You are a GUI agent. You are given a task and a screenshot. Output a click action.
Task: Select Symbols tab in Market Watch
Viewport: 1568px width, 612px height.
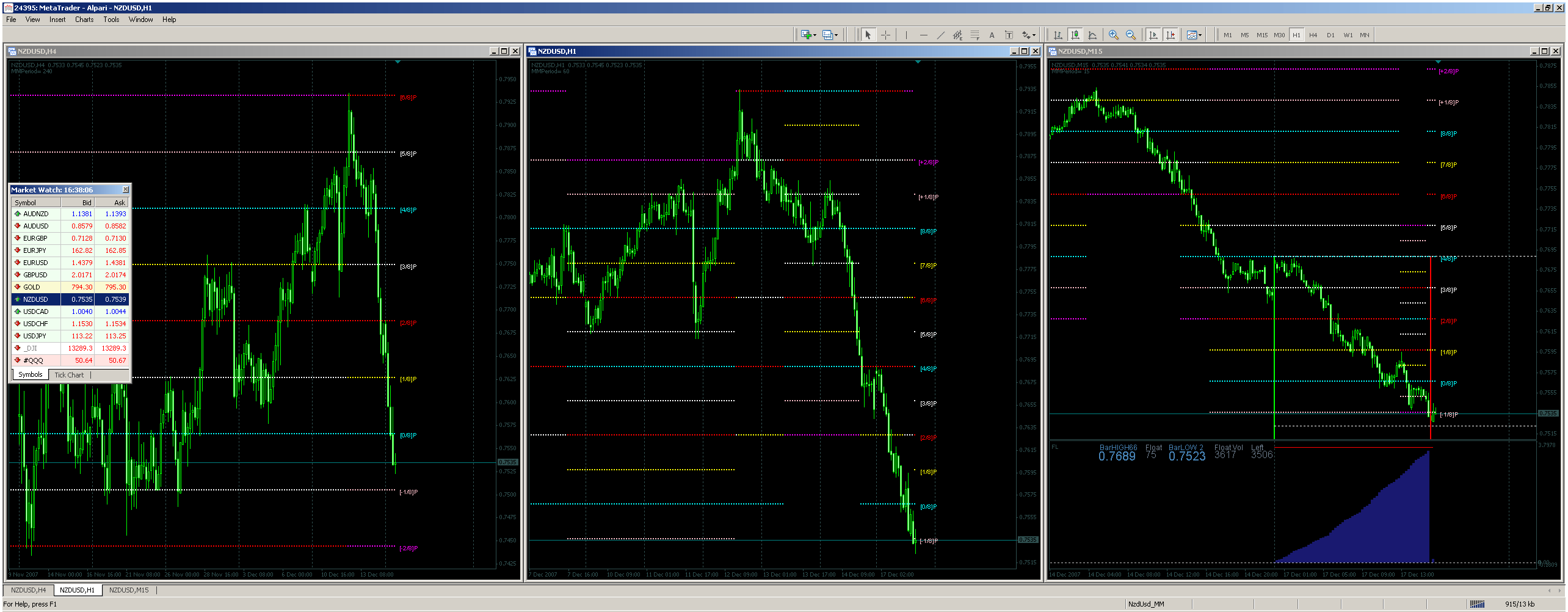31,374
